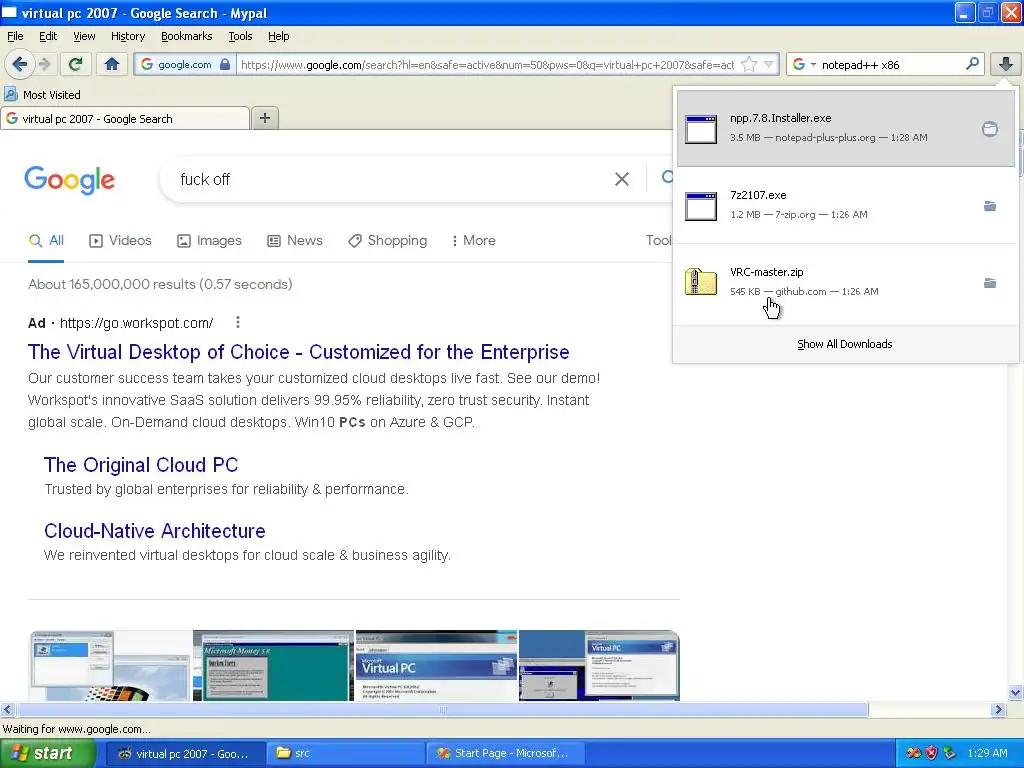Open the search engine selector dropdown
The width and height of the screenshot is (1024, 768).
(x=803, y=64)
